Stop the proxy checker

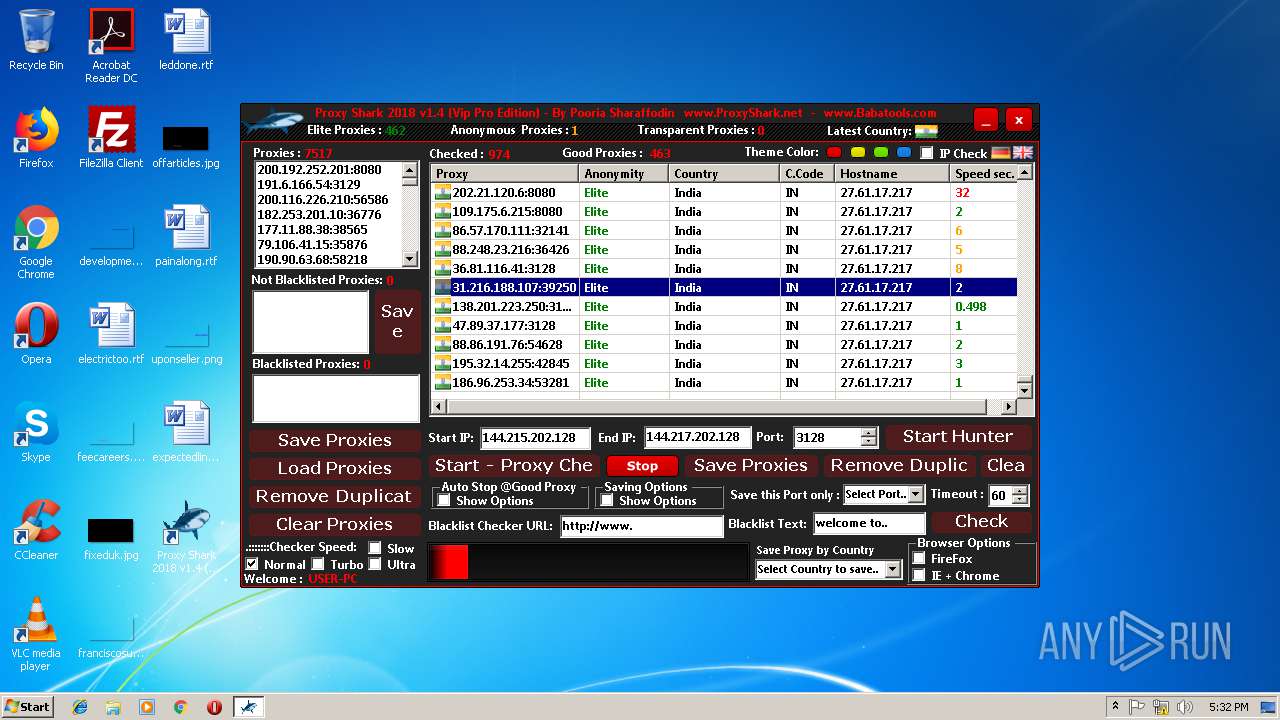pos(642,466)
